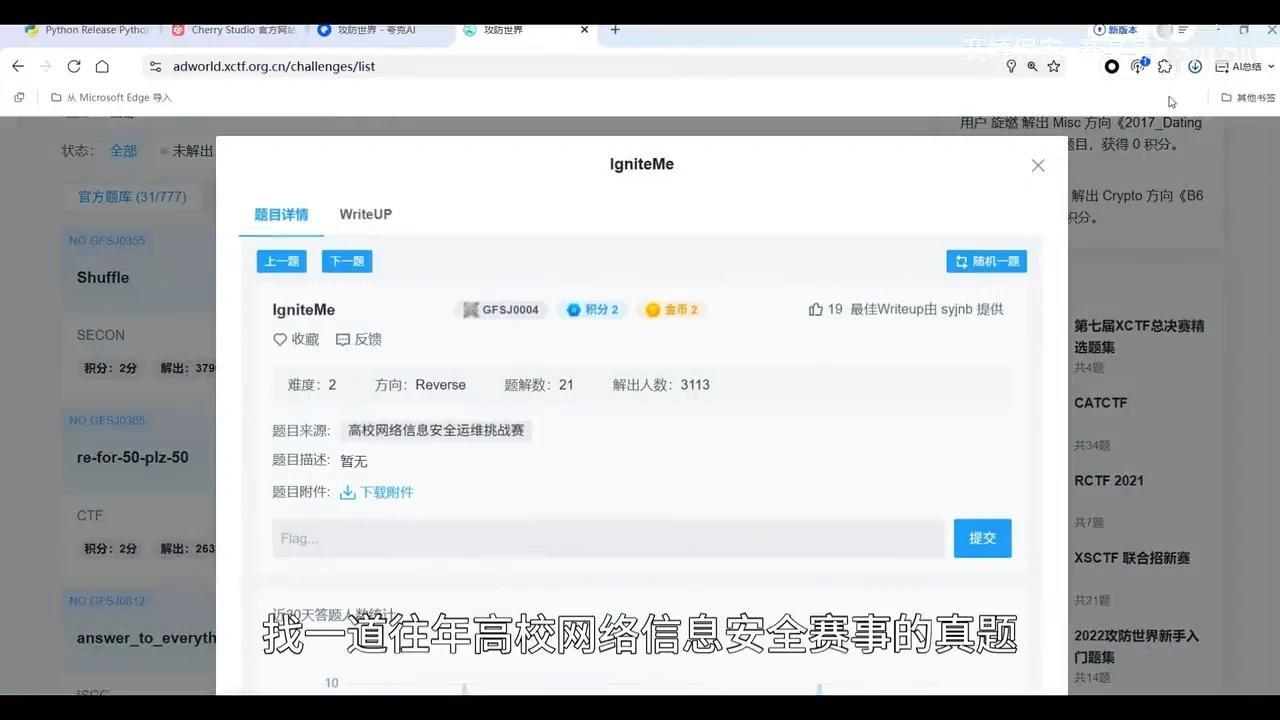This screenshot has width=1280, height=720.
Task: Open site information icon in address bar
Action: coord(154,66)
